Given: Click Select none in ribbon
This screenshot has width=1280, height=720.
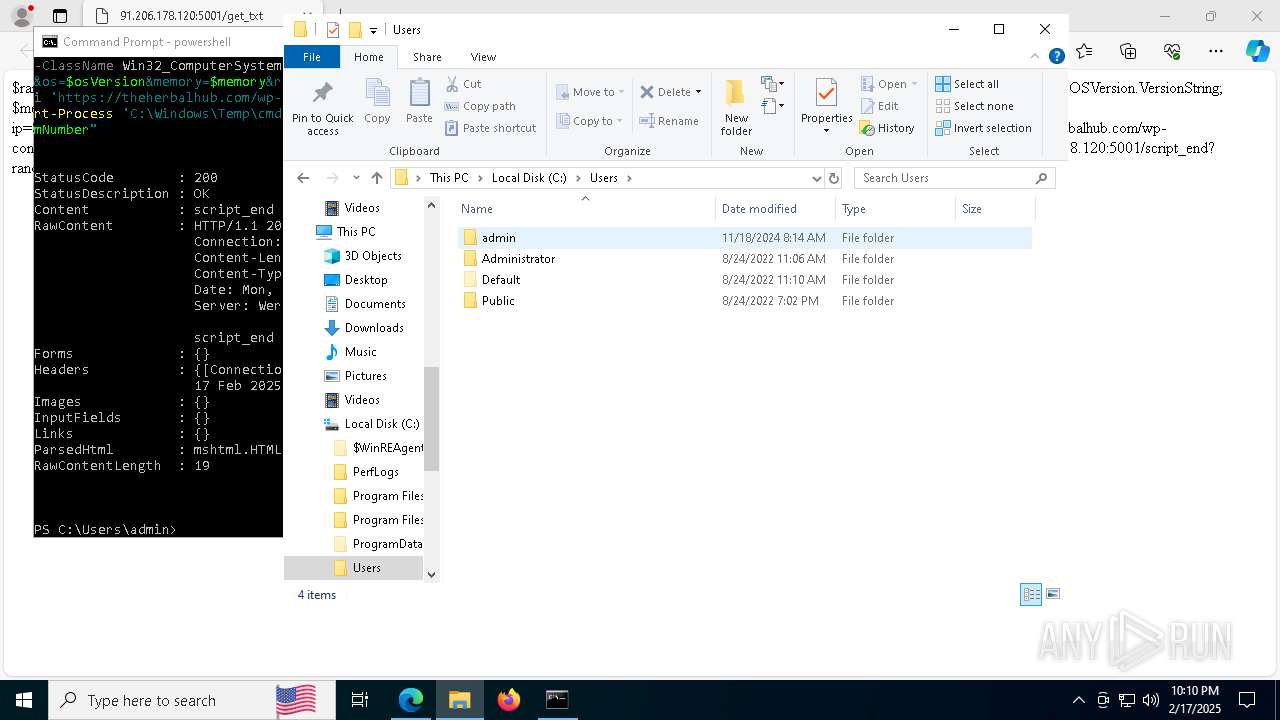Looking at the screenshot, I should coord(974,106).
